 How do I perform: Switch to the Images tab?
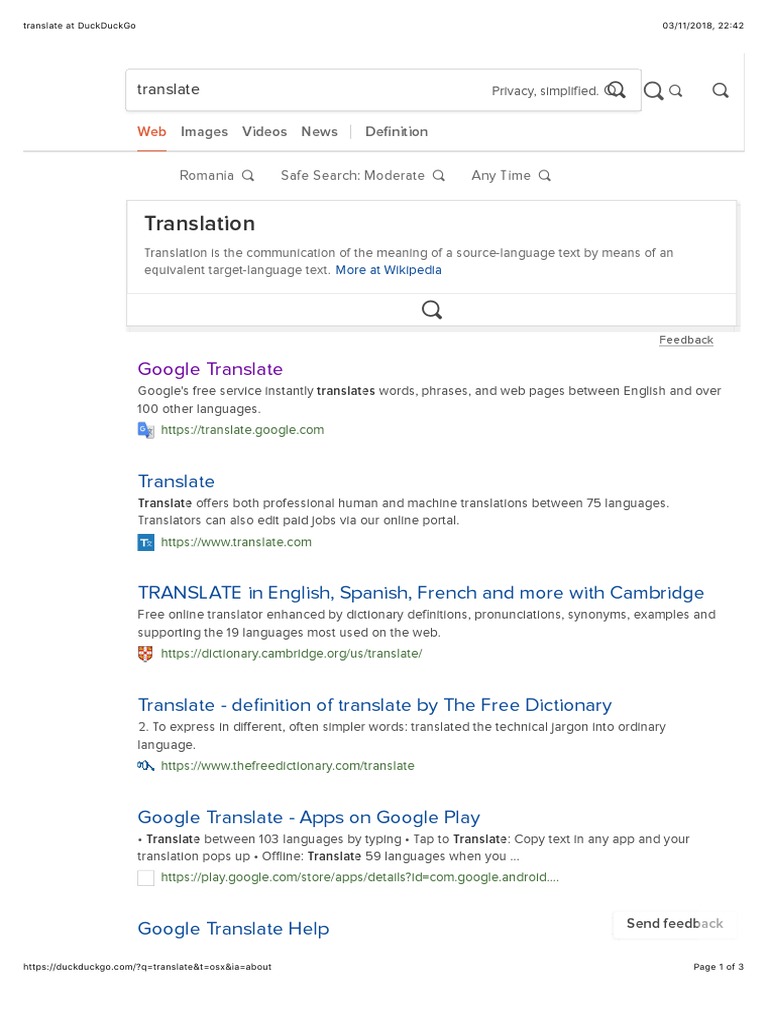204,131
